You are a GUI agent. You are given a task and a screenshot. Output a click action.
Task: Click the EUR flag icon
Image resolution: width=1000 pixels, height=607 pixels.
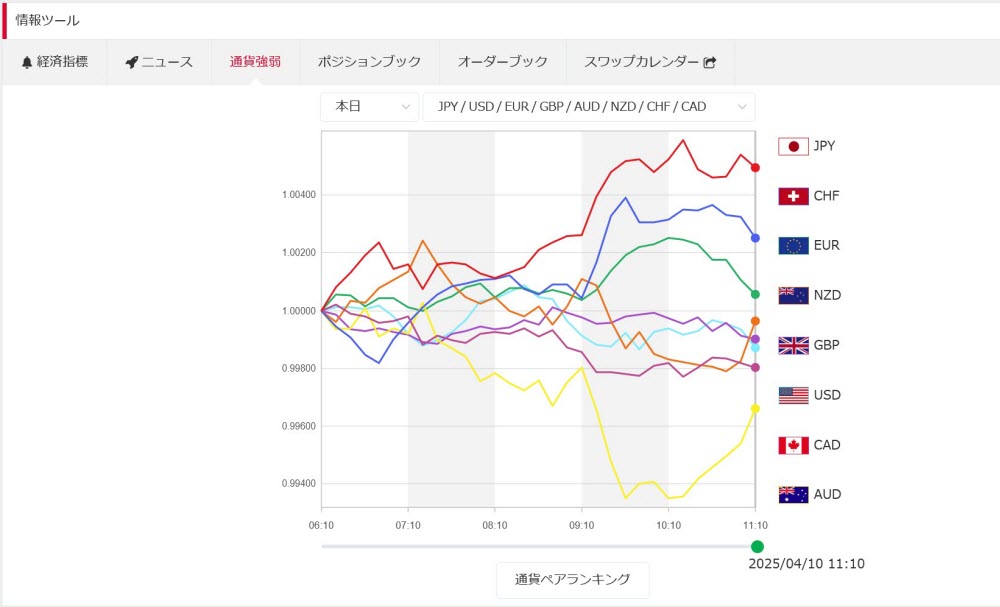tap(793, 246)
